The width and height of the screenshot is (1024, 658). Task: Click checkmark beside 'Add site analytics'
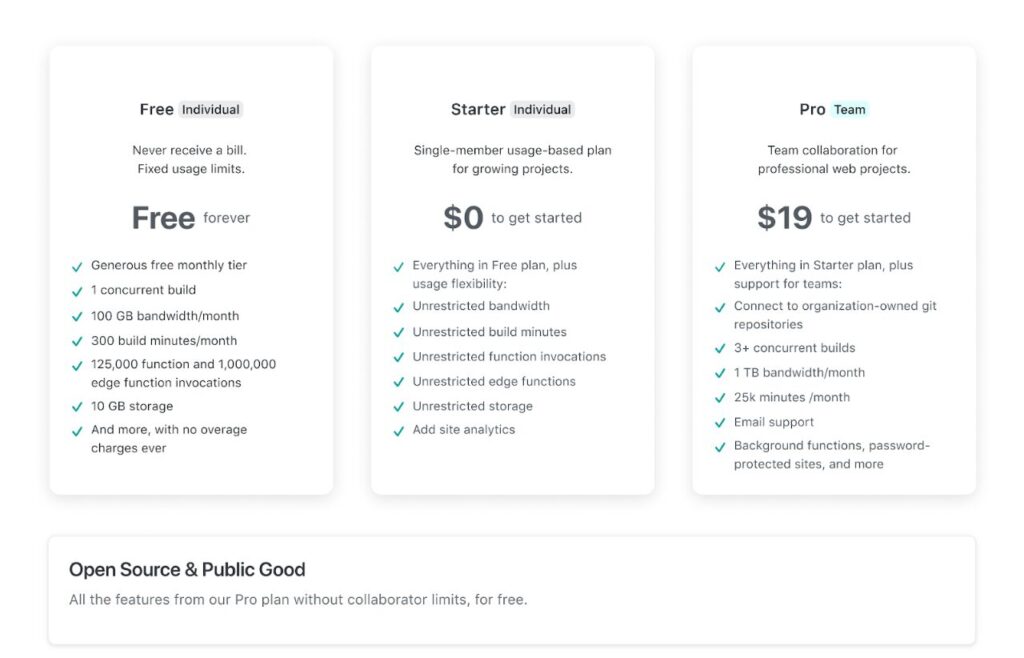(x=398, y=431)
